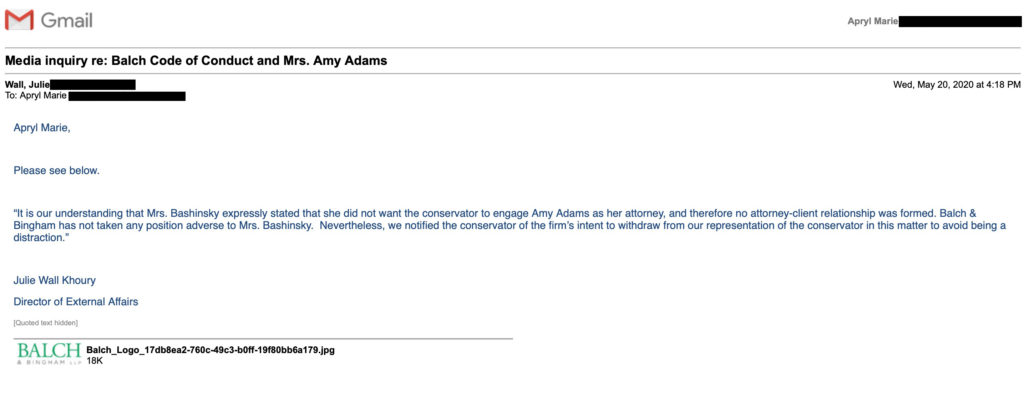Expand the Quoted text hidden section
The width and height of the screenshot is (1024, 413).
[46, 323]
